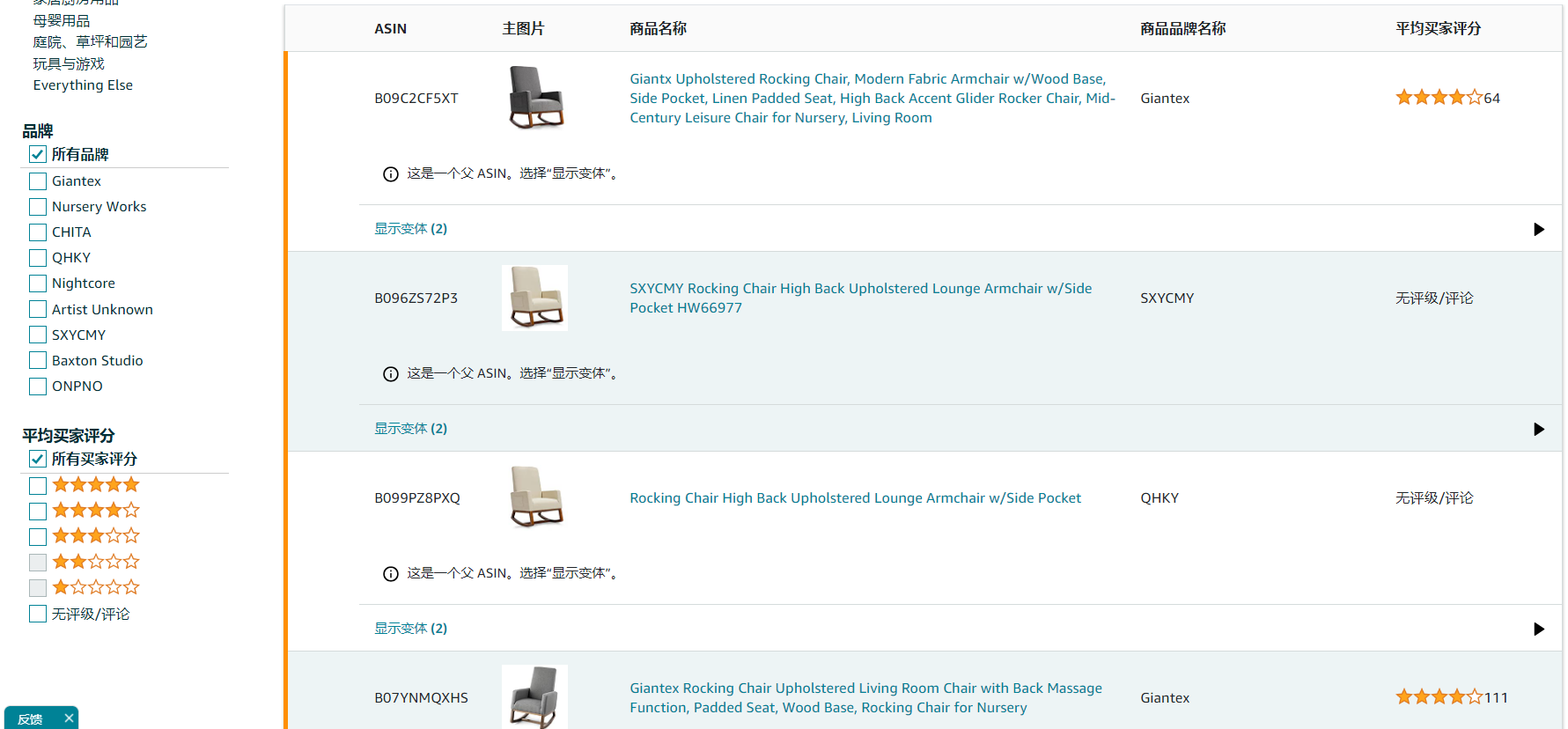The width and height of the screenshot is (1568, 729).
Task: Click the ASIN text B096ZS72P3
Action: point(416,298)
